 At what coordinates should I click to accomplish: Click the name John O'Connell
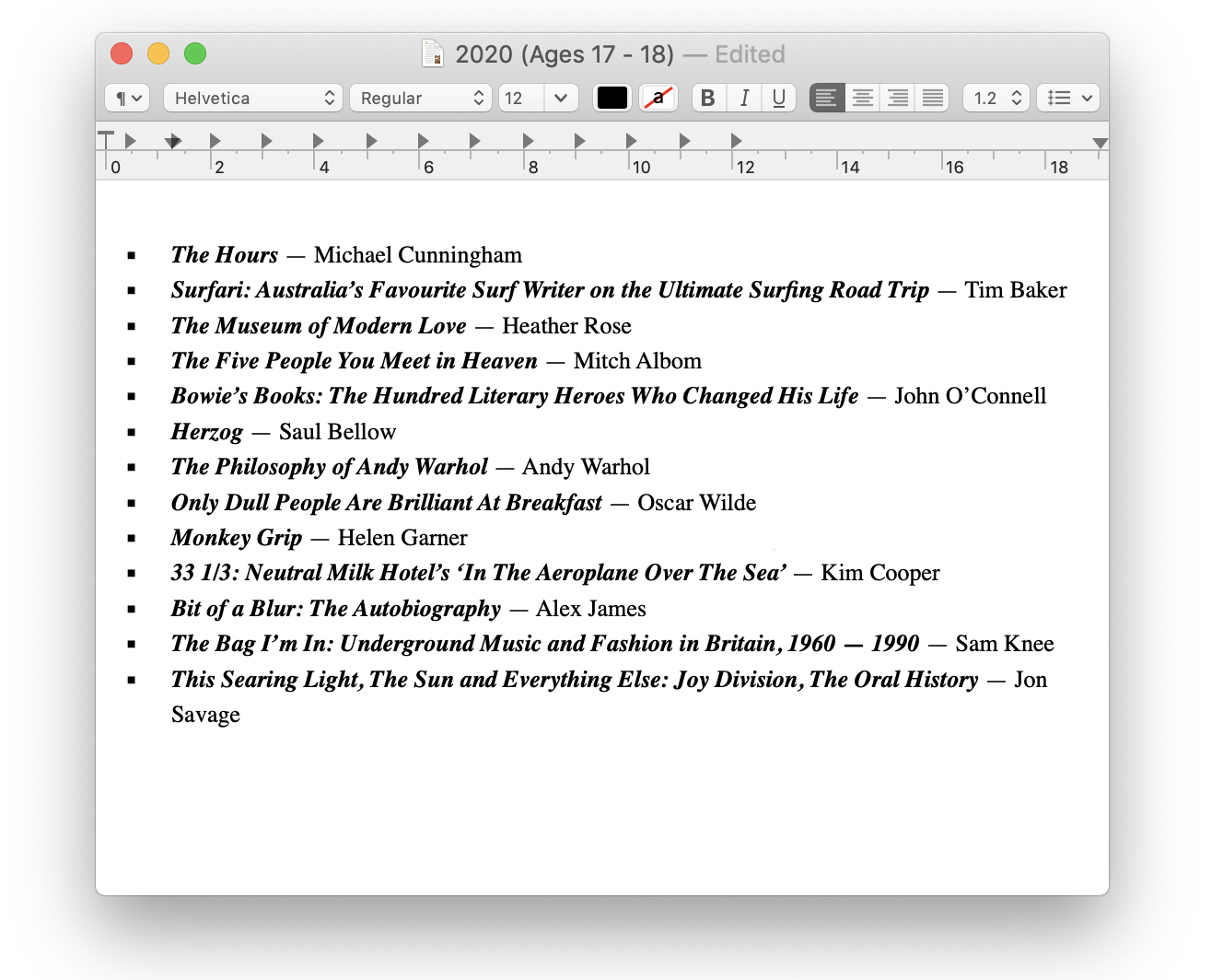click(x=971, y=396)
